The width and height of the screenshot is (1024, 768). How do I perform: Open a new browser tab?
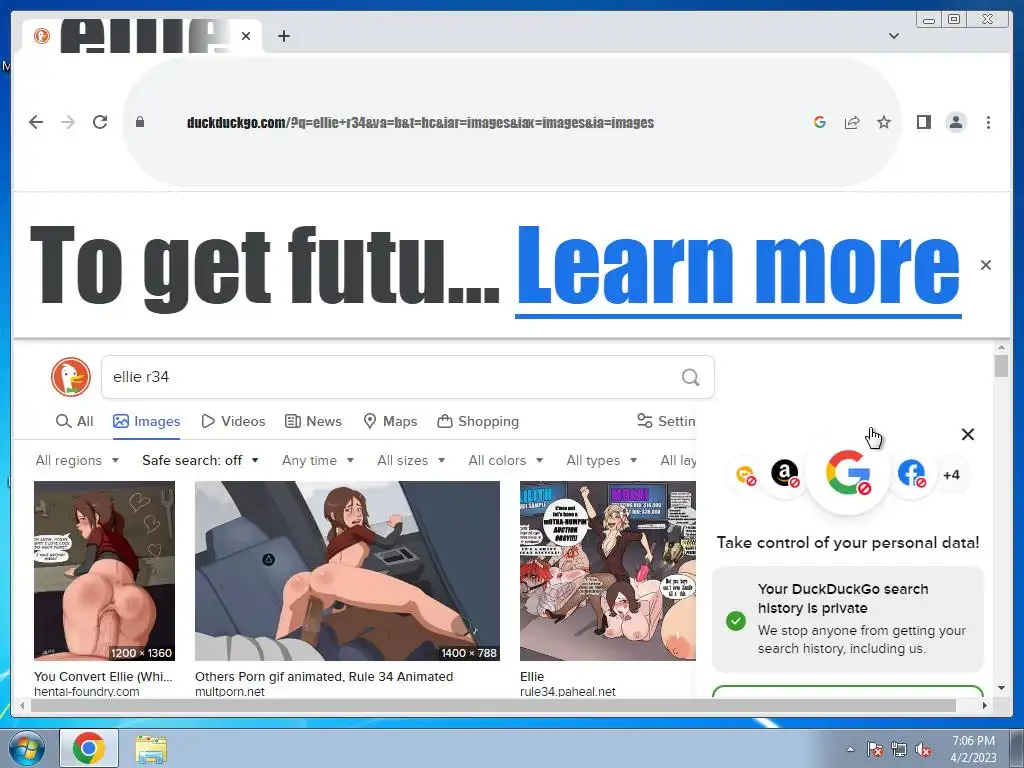coord(283,36)
